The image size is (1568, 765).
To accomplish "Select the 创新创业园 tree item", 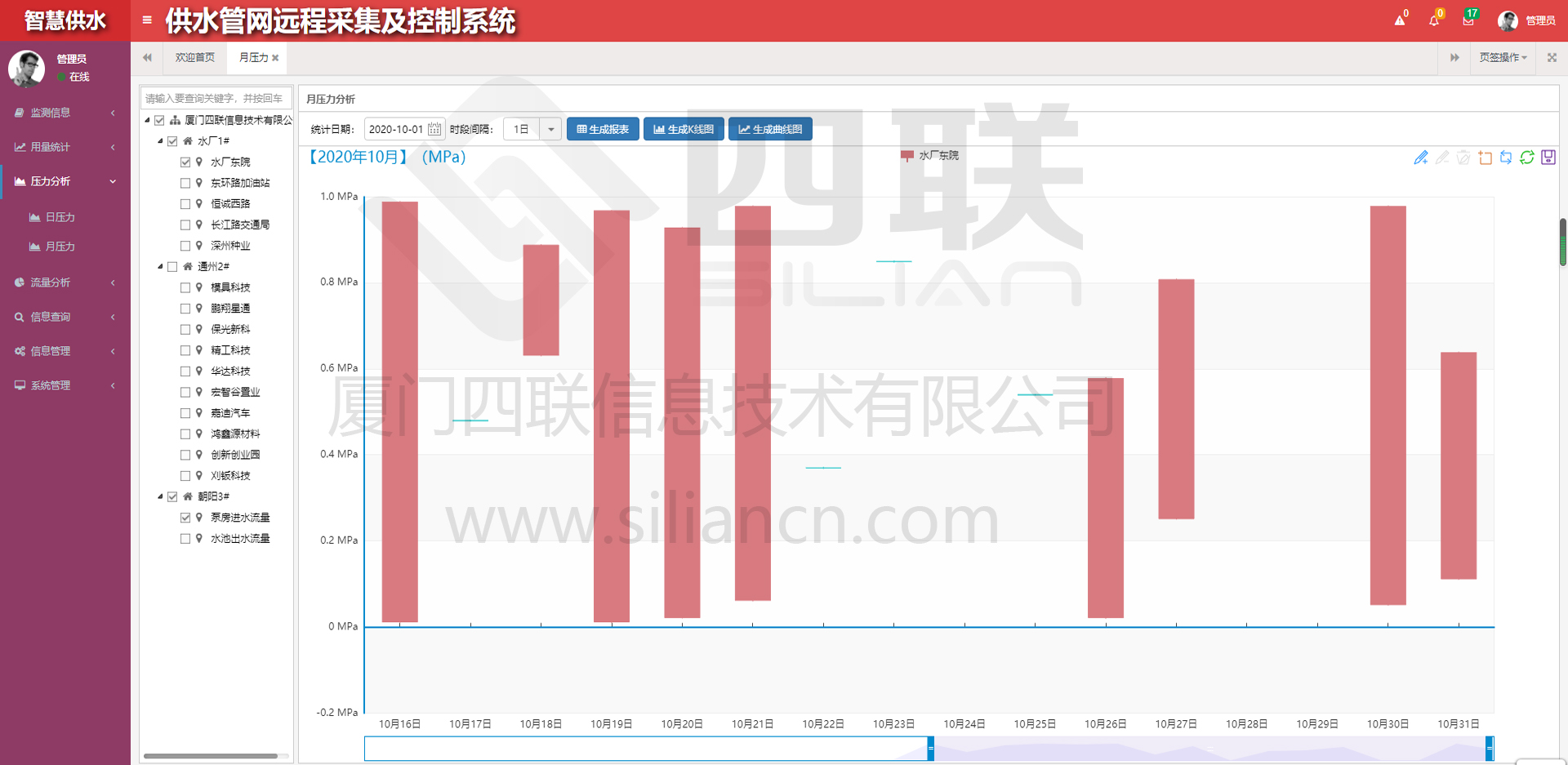I will pyautogui.click(x=235, y=455).
